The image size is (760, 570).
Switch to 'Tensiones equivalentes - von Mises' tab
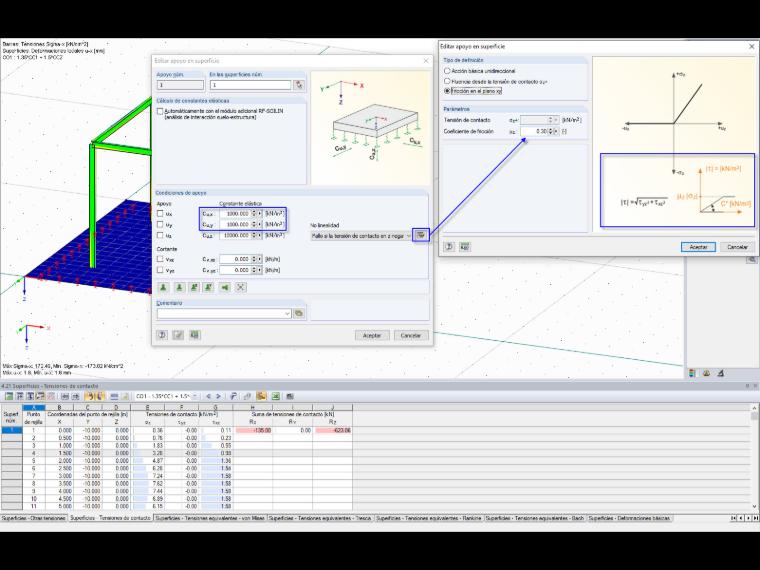point(210,518)
